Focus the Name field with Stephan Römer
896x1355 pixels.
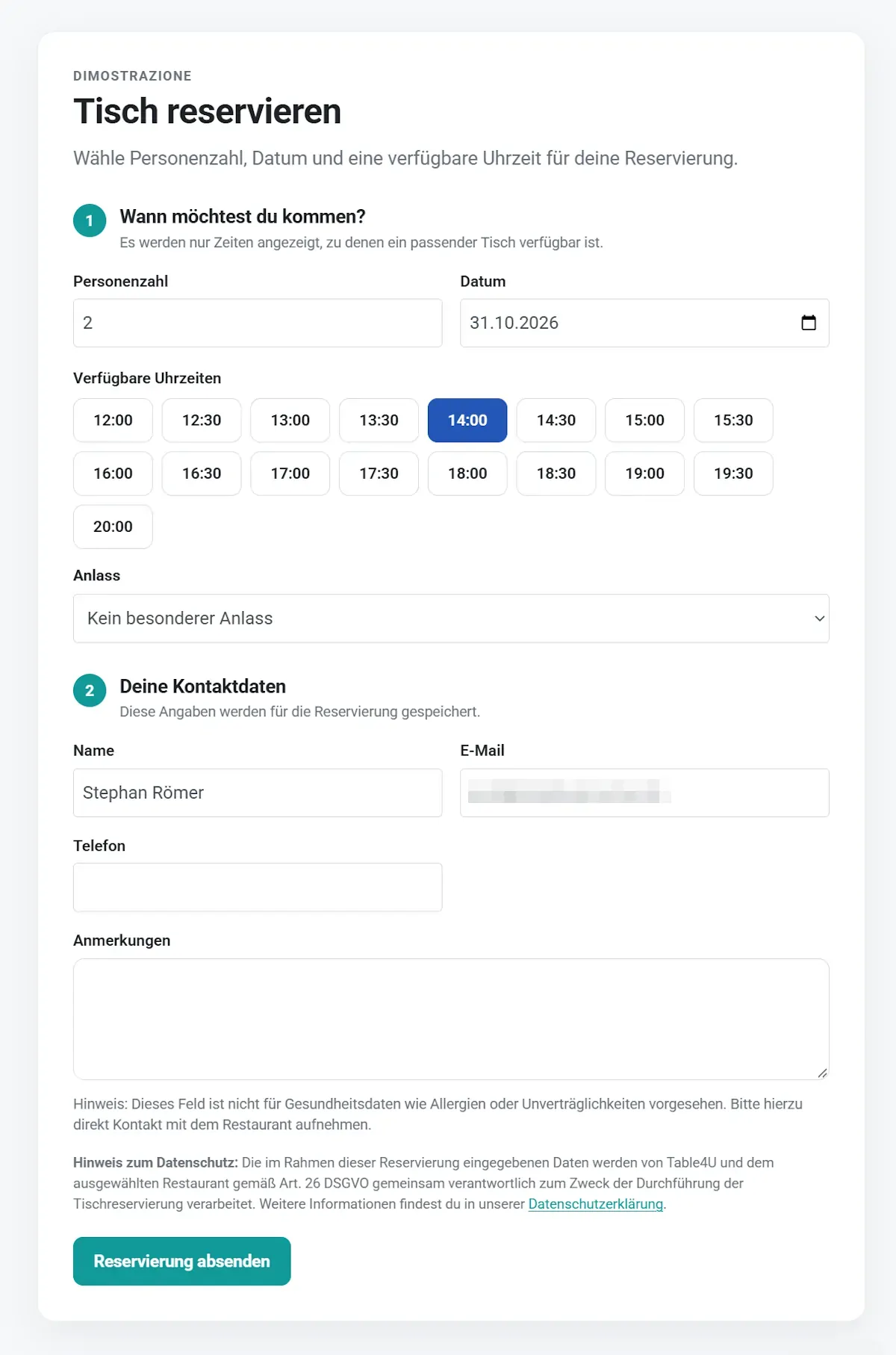click(258, 793)
